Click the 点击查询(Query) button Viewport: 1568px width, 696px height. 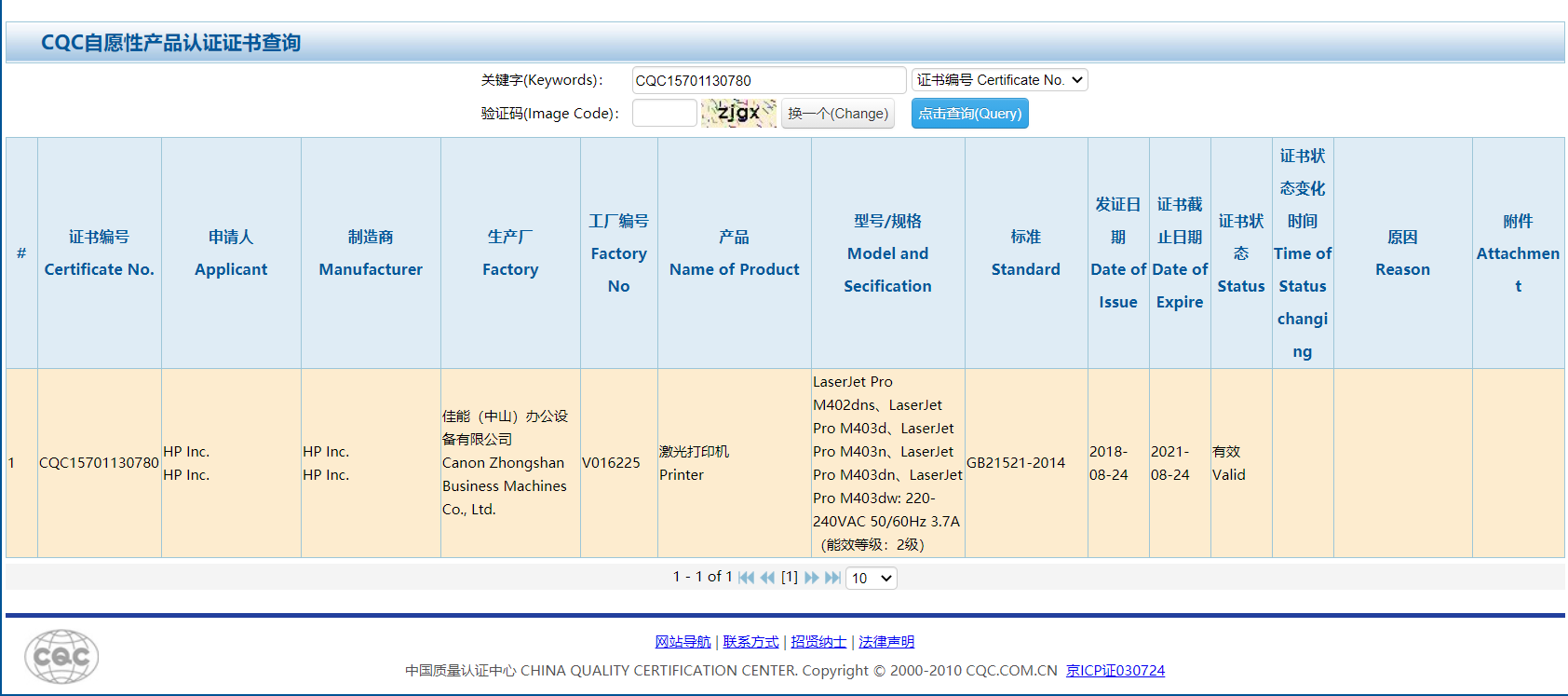tap(969, 114)
